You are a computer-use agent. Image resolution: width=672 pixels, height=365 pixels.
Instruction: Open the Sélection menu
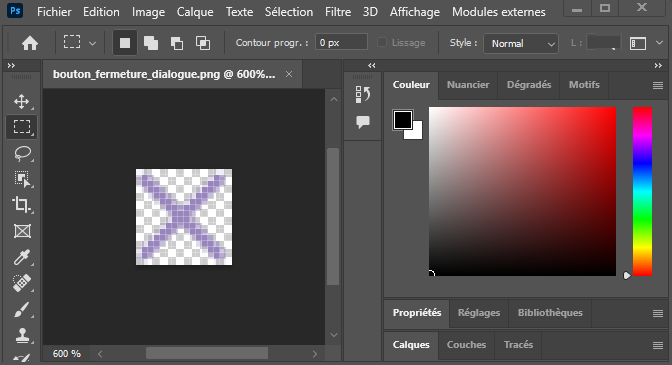tap(289, 12)
